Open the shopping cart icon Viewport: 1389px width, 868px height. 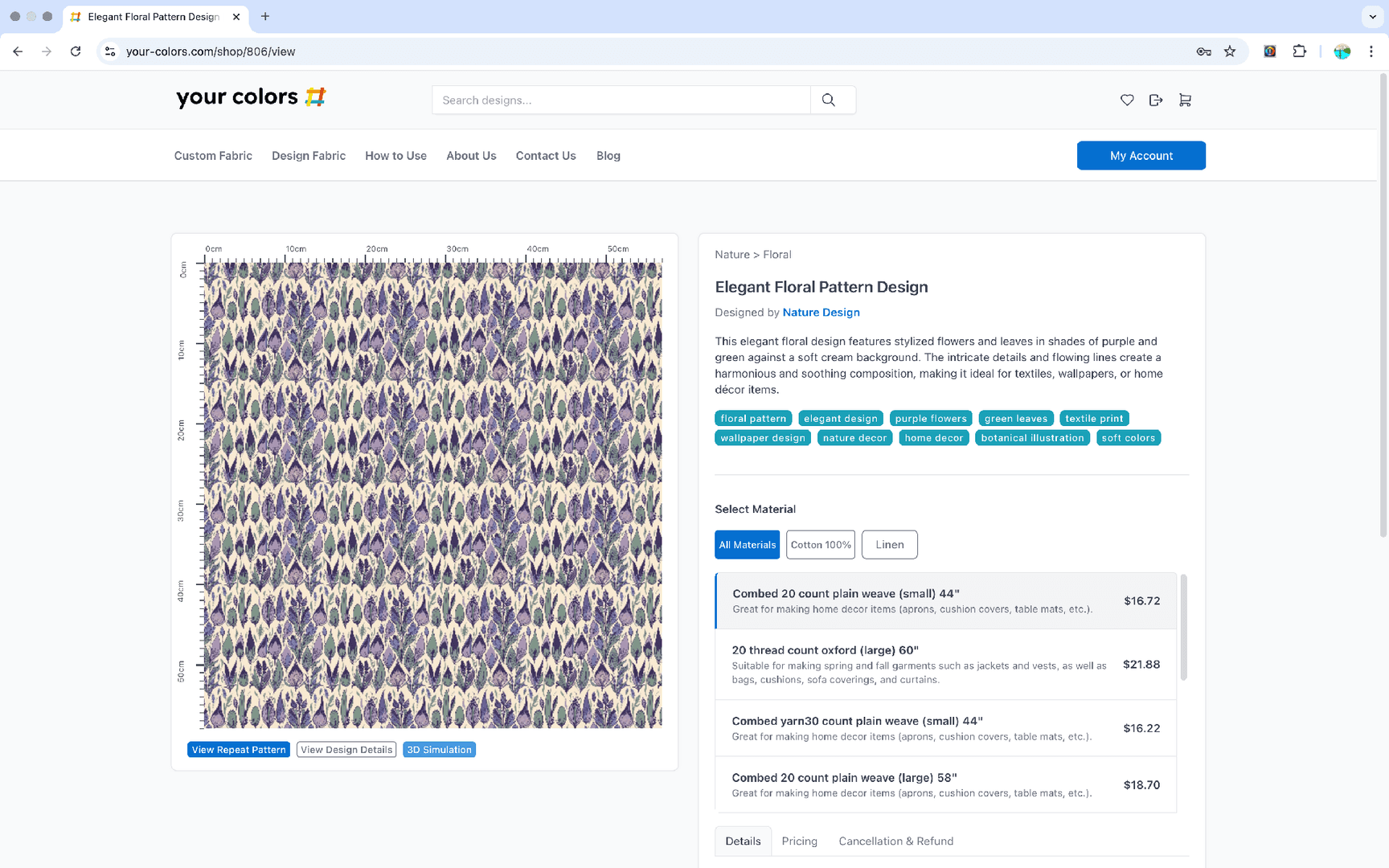pos(1185,100)
